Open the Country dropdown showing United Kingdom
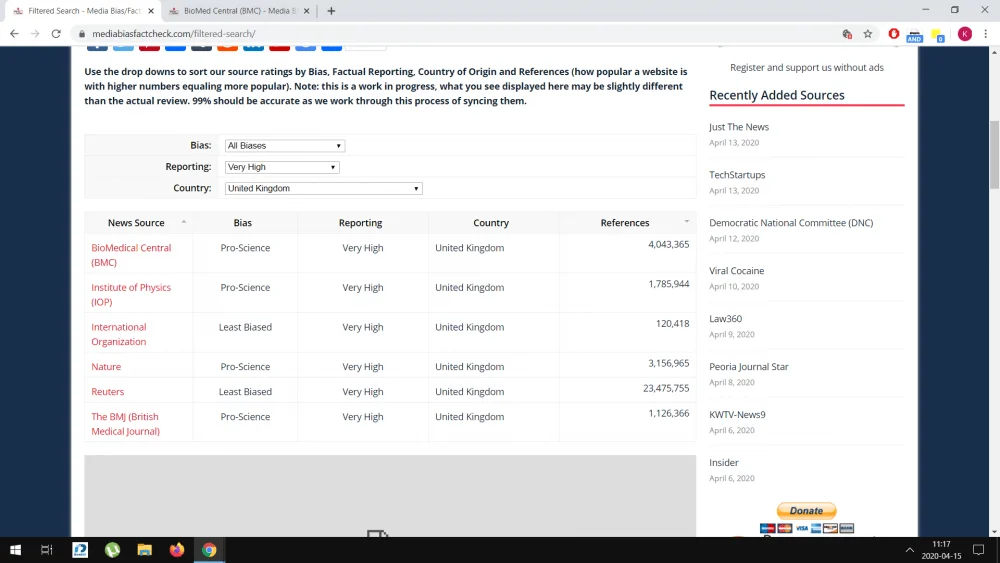Screen dimensions: 1000x563 click(x=323, y=189)
